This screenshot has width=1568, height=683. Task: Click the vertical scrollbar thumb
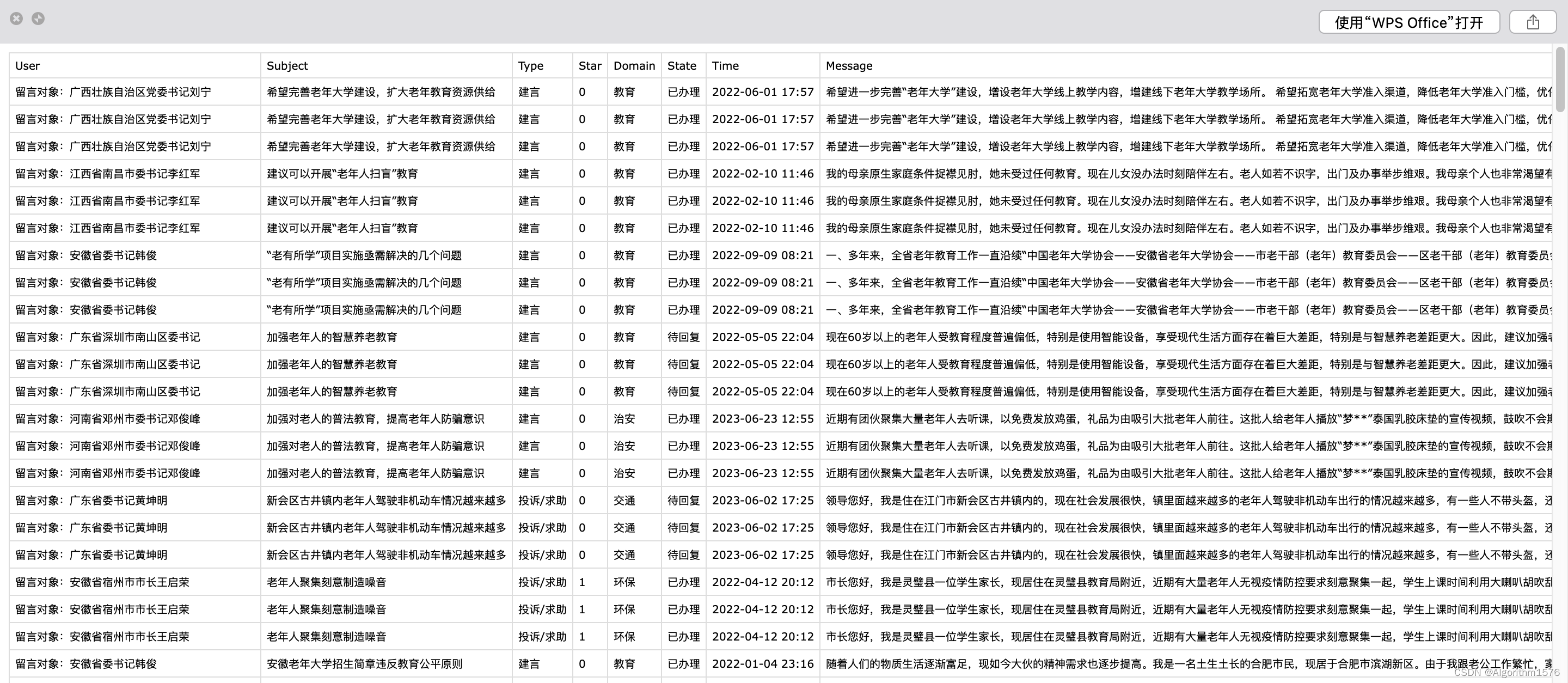click(x=1560, y=79)
